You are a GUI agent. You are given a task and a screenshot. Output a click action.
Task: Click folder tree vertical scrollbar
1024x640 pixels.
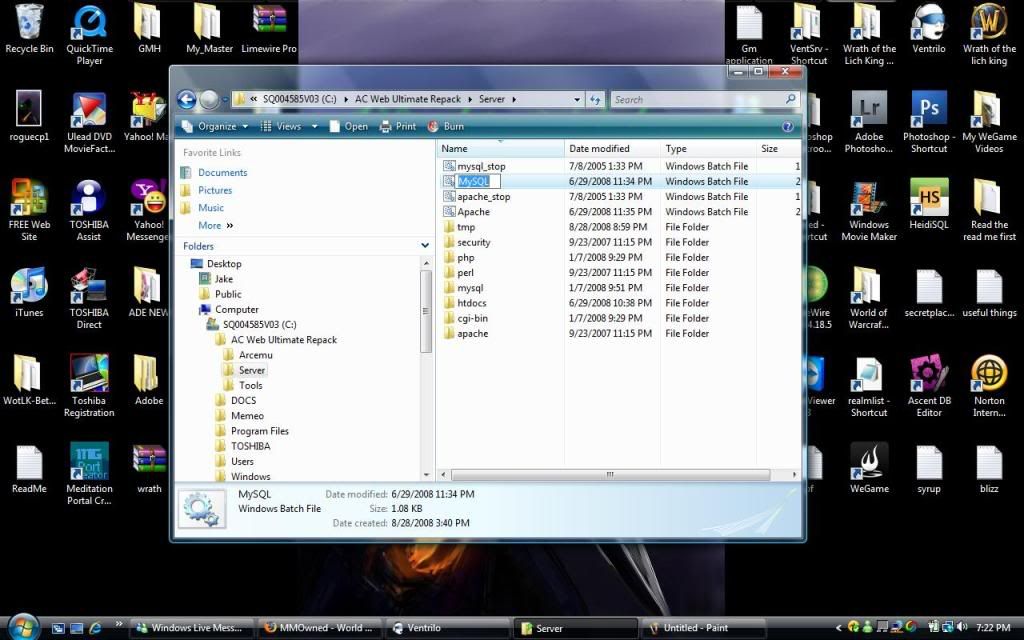(426, 311)
